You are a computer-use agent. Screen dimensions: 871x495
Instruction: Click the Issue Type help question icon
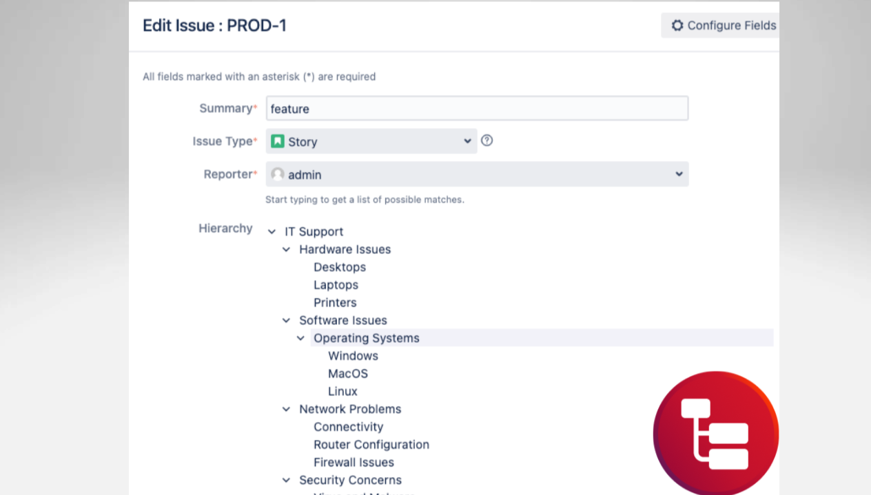pos(487,141)
